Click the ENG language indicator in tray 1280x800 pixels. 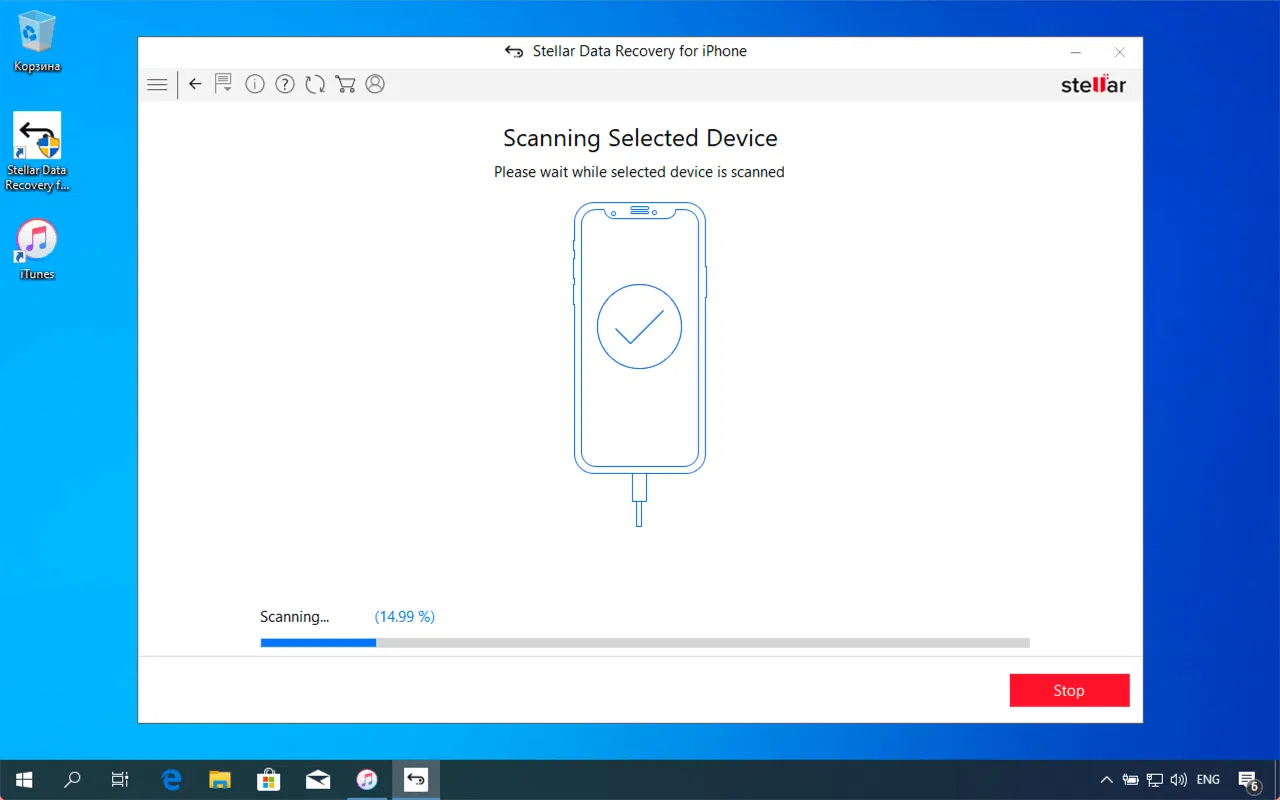(1208, 779)
